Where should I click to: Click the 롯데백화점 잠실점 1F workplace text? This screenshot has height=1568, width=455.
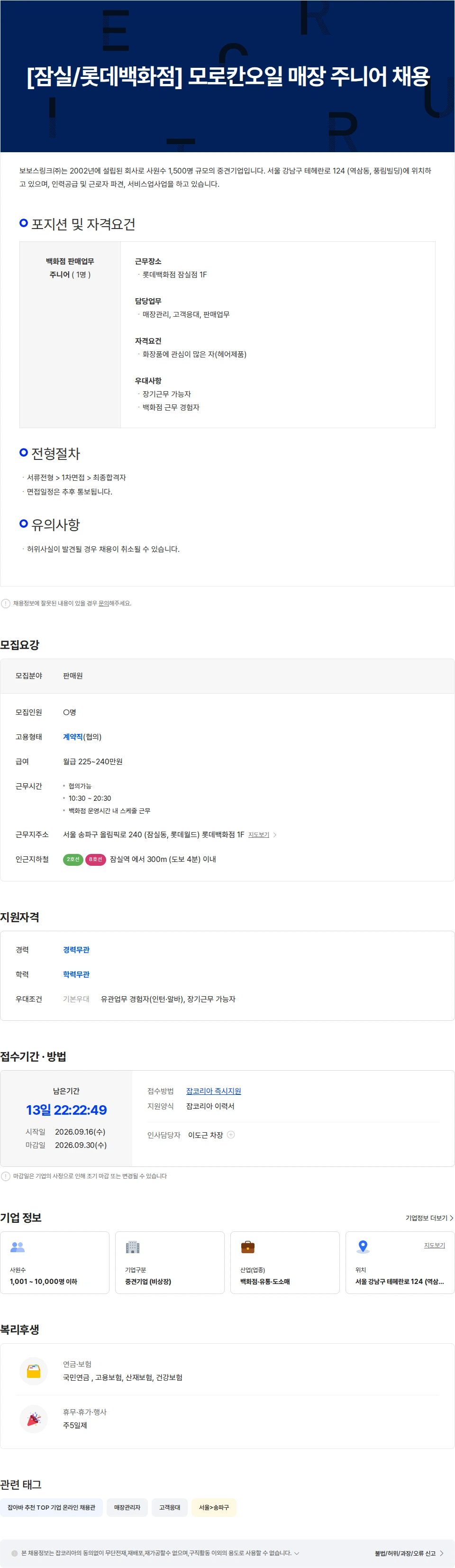[x=174, y=275]
